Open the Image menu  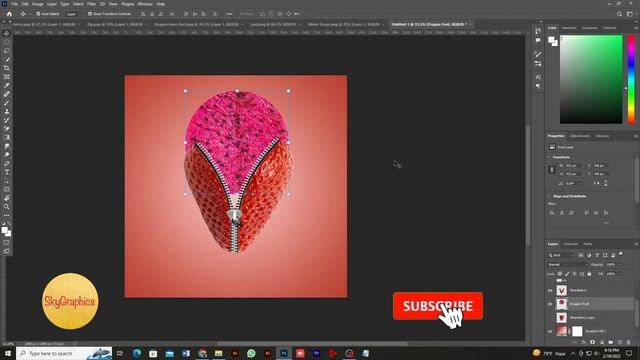(x=38, y=4)
